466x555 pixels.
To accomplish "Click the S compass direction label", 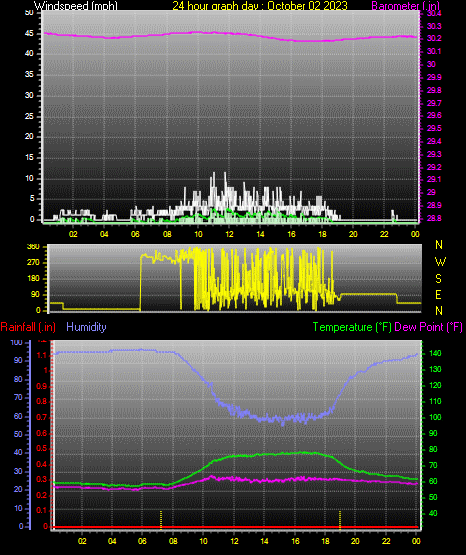I will 438,279.
